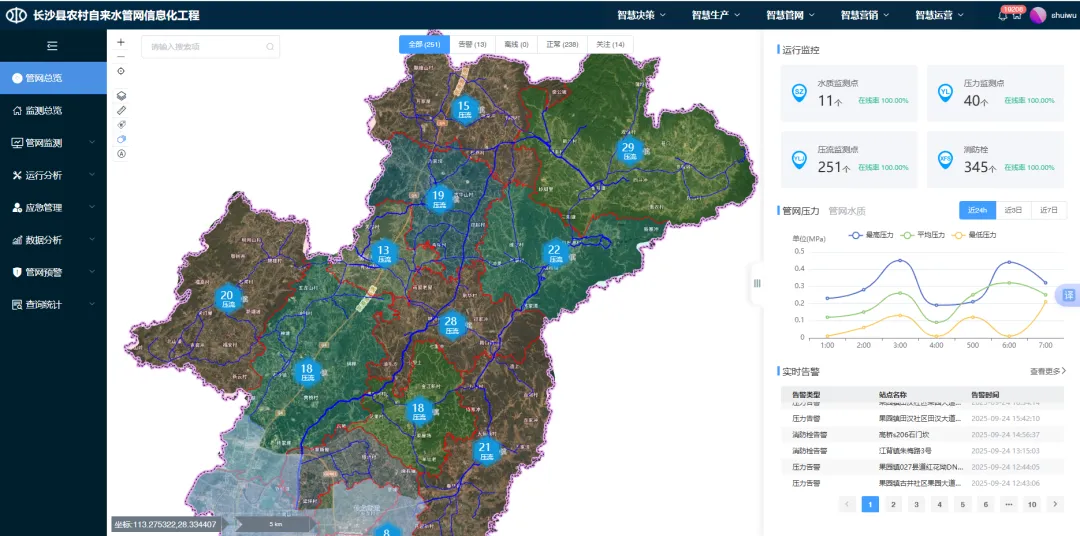Filter map by 全部 (251)
Image resolution: width=1080 pixels, height=536 pixels.
[424, 45]
